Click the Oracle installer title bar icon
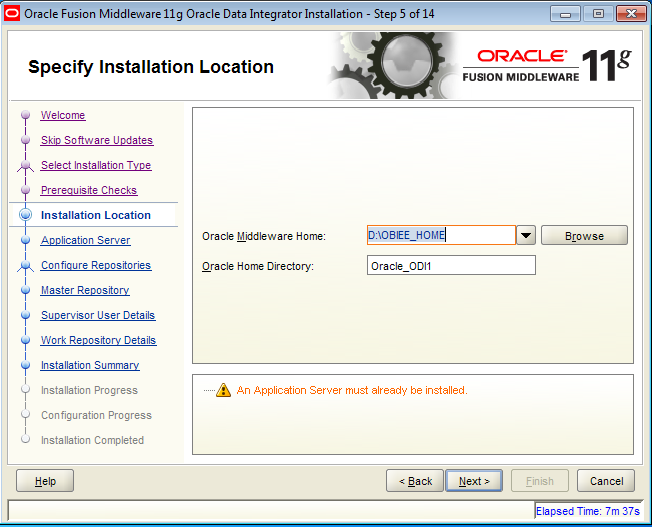 [x=12, y=14]
